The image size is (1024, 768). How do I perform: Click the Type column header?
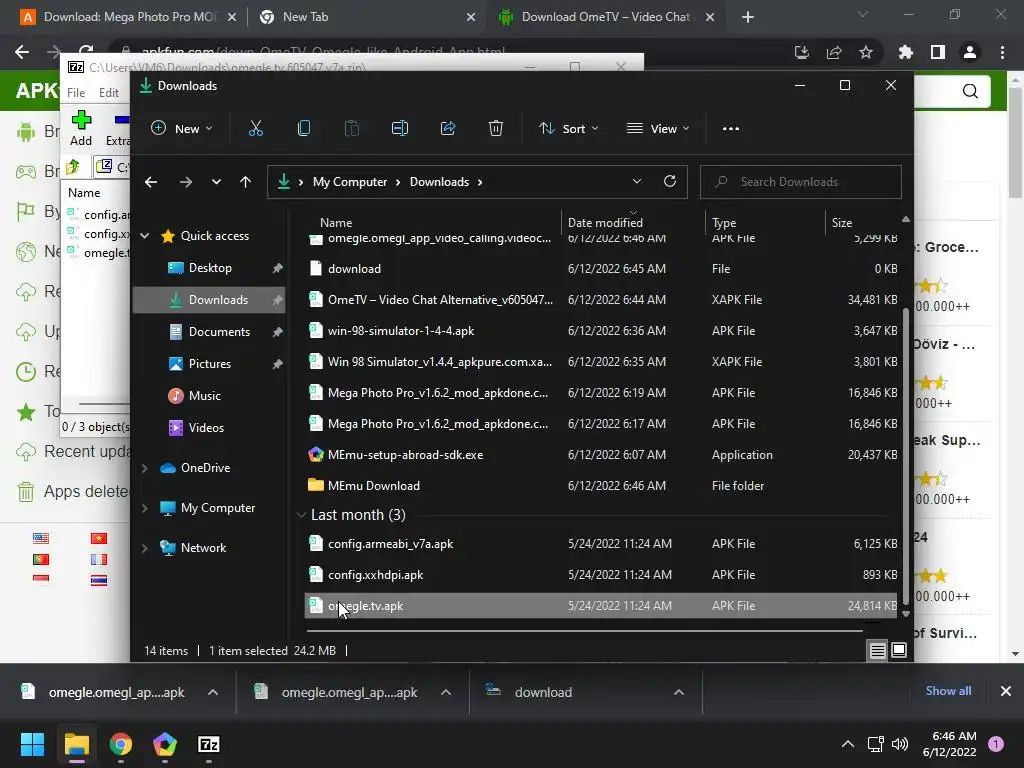tap(724, 223)
